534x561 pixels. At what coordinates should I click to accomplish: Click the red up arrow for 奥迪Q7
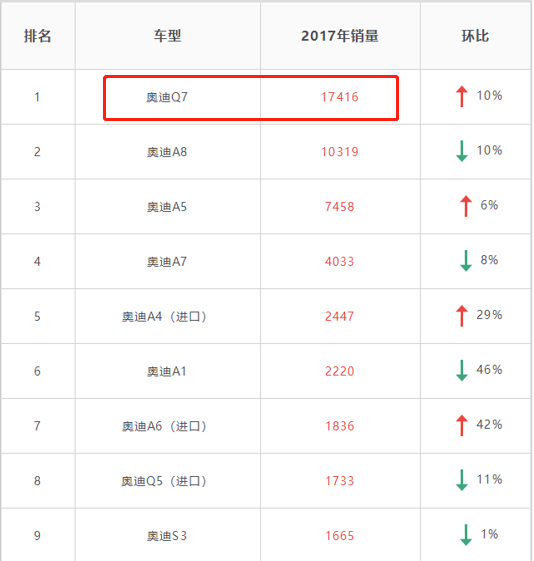462,96
